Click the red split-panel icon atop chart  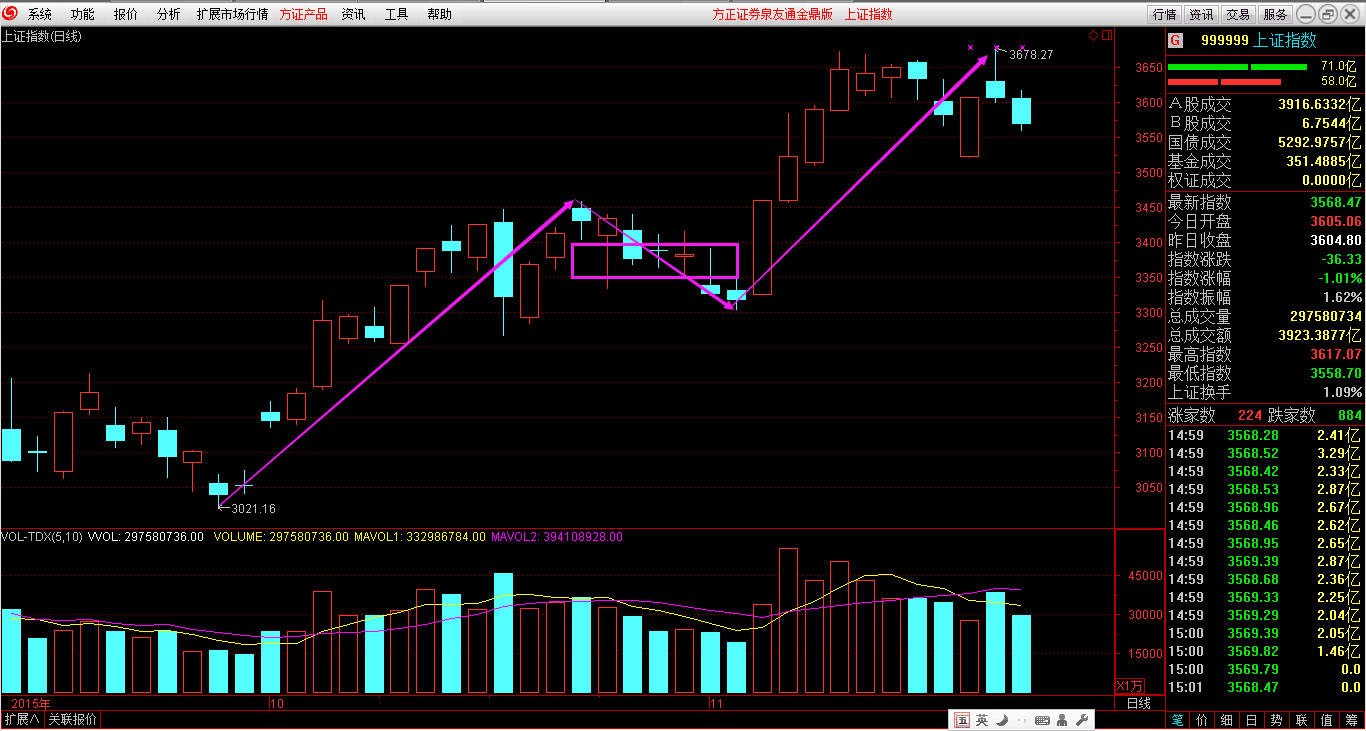tap(1106, 35)
